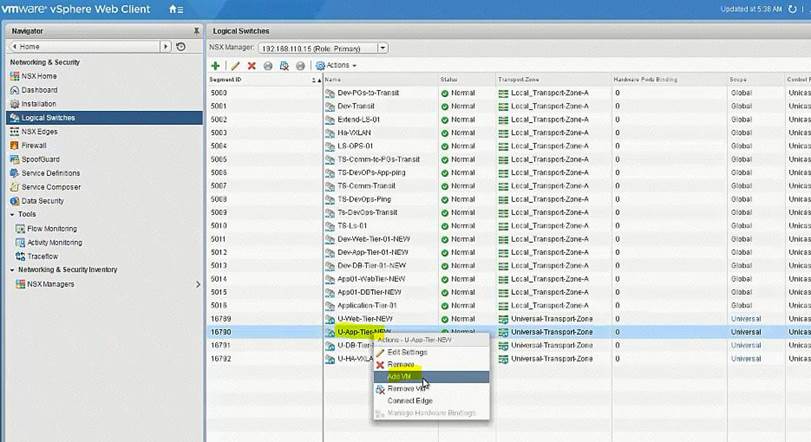Click the navigation history clock icon
Screen dimensions: 811x442
coord(180,47)
